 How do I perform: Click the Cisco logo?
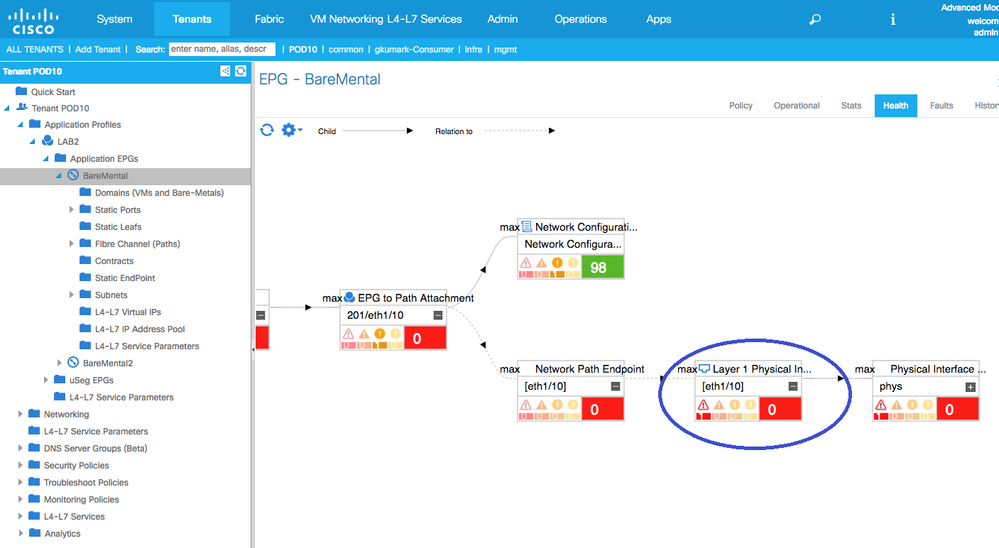coord(33,20)
